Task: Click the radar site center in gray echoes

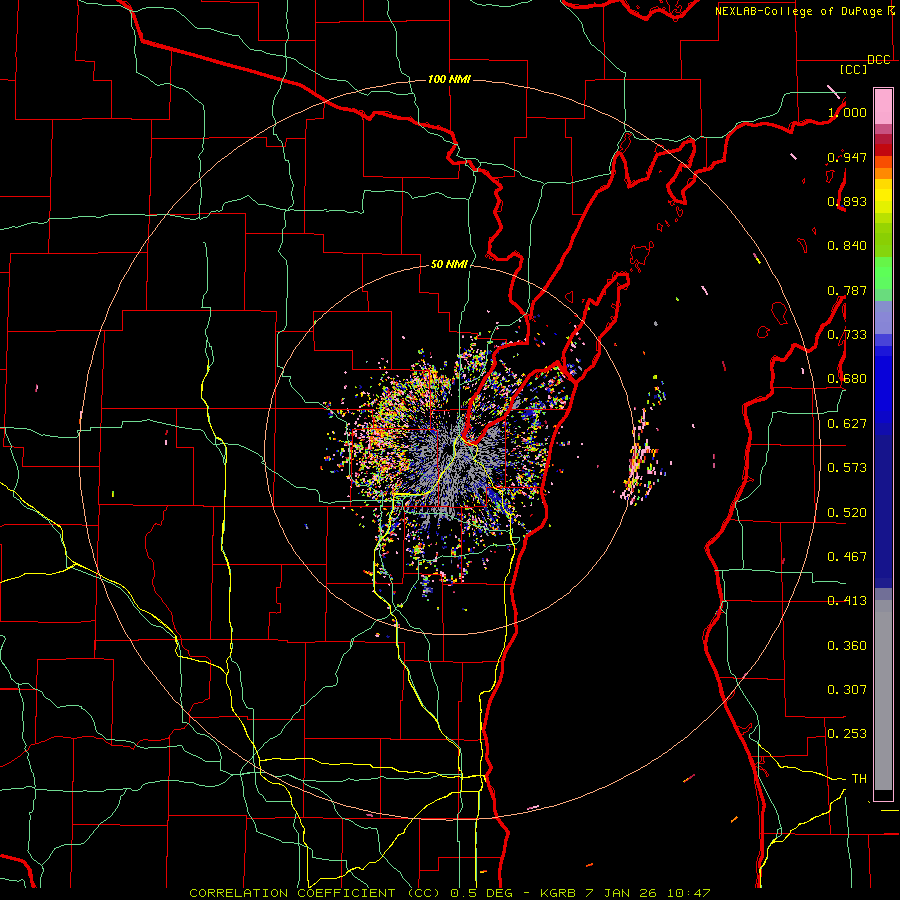Action: [x=451, y=451]
